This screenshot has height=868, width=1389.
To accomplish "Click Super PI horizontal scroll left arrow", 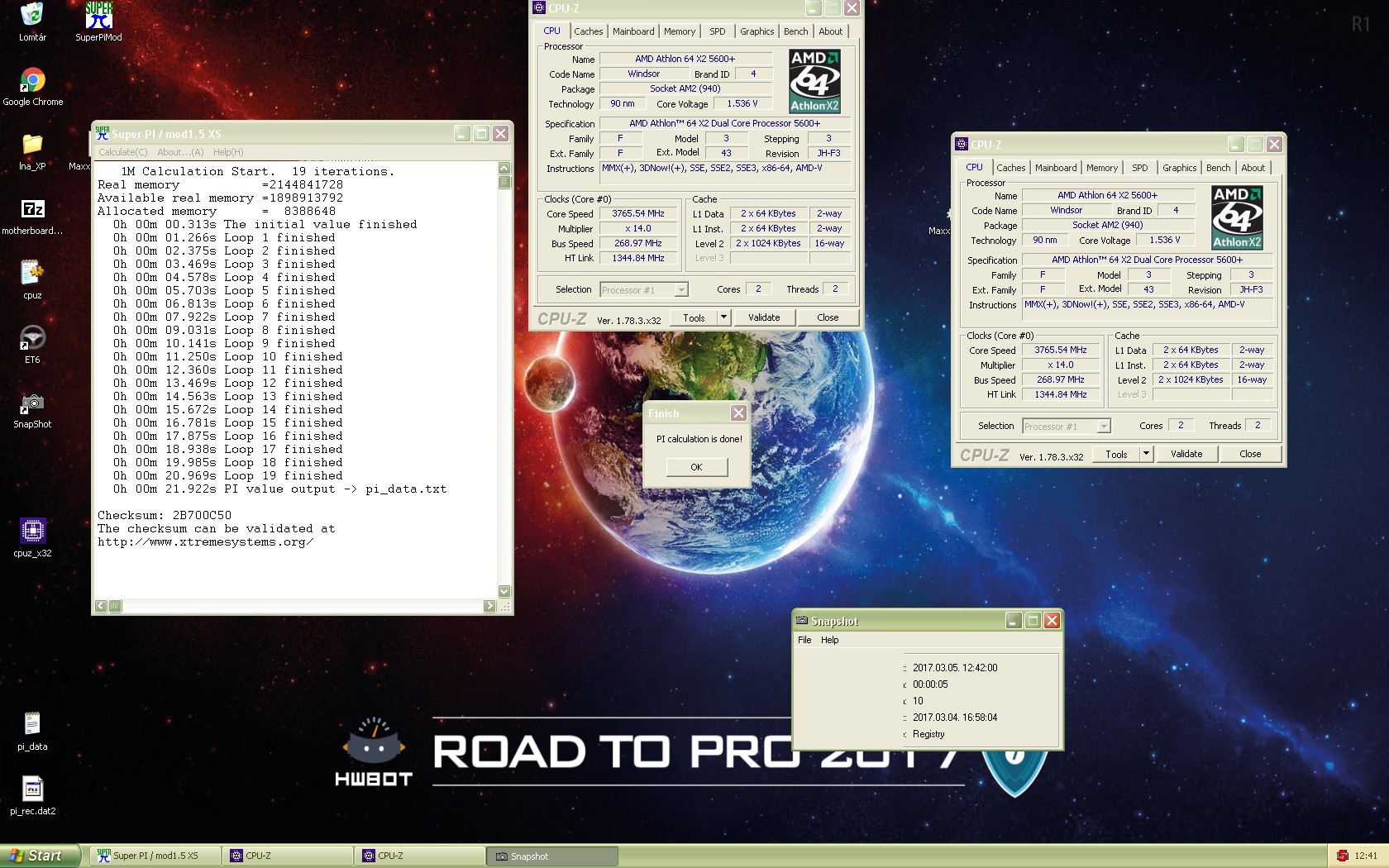I will click(x=101, y=606).
